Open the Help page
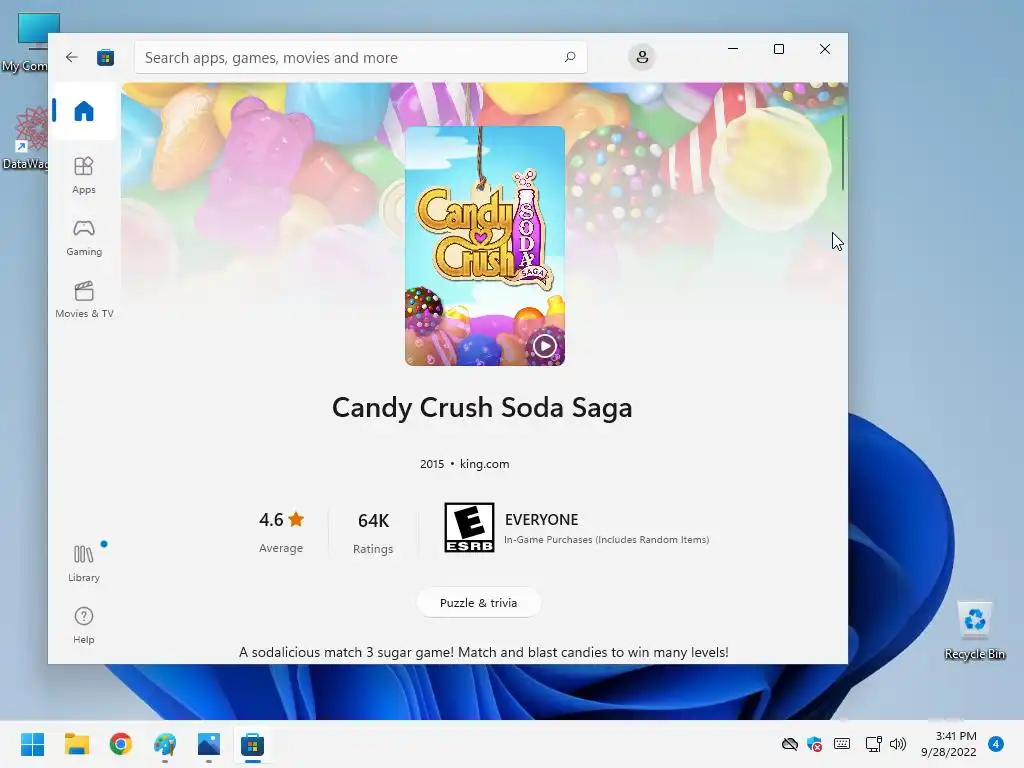The width and height of the screenshot is (1024, 768). pyautogui.click(x=84, y=625)
